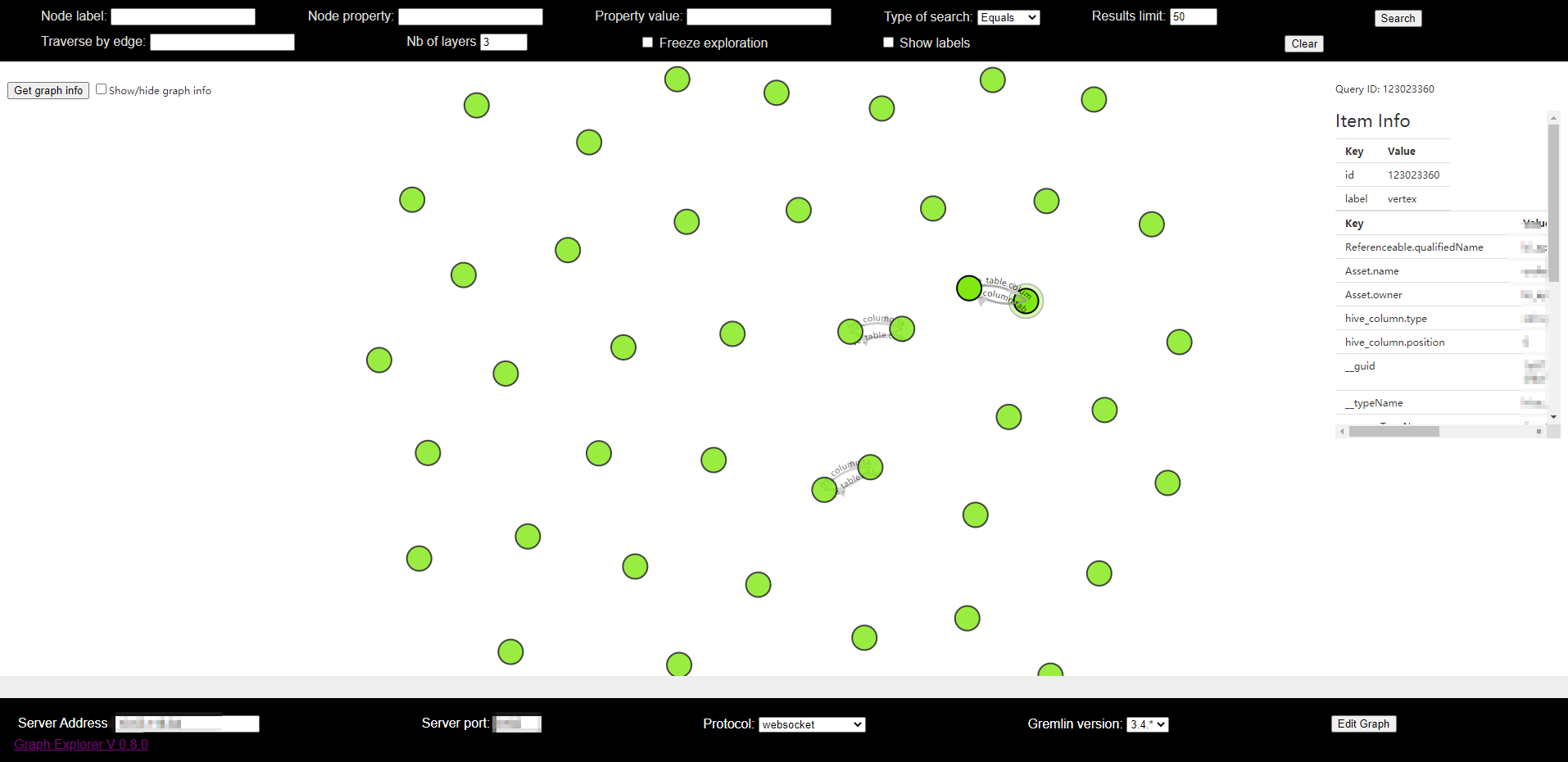Click left arrow of horizontal Item Info scrollbar
This screenshot has width=1568, height=762.
tap(1342, 431)
